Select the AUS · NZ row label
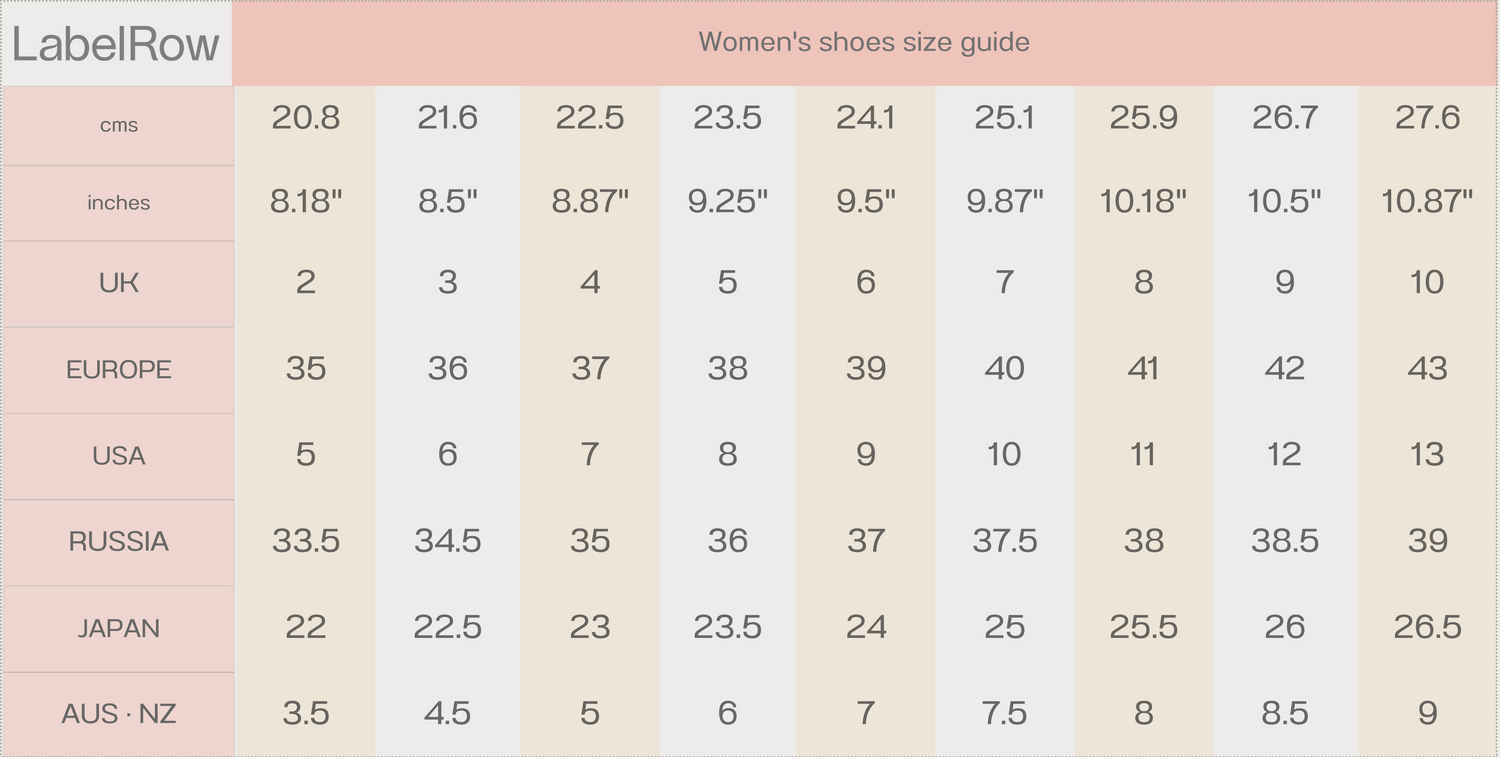 pyautogui.click(x=118, y=714)
